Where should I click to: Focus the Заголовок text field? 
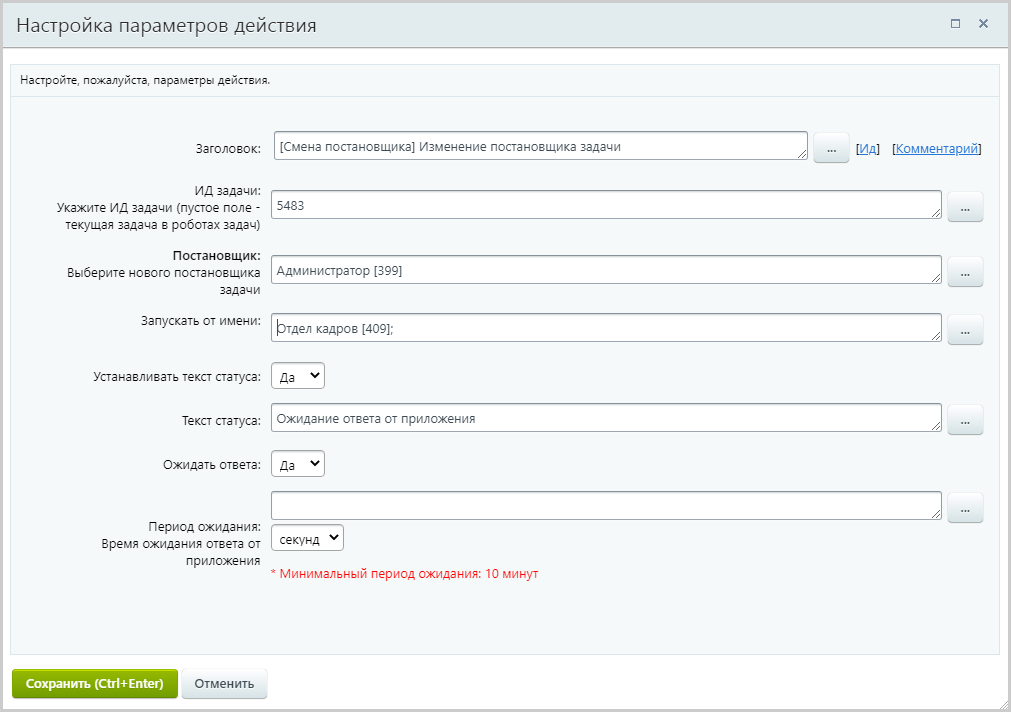[539, 146]
